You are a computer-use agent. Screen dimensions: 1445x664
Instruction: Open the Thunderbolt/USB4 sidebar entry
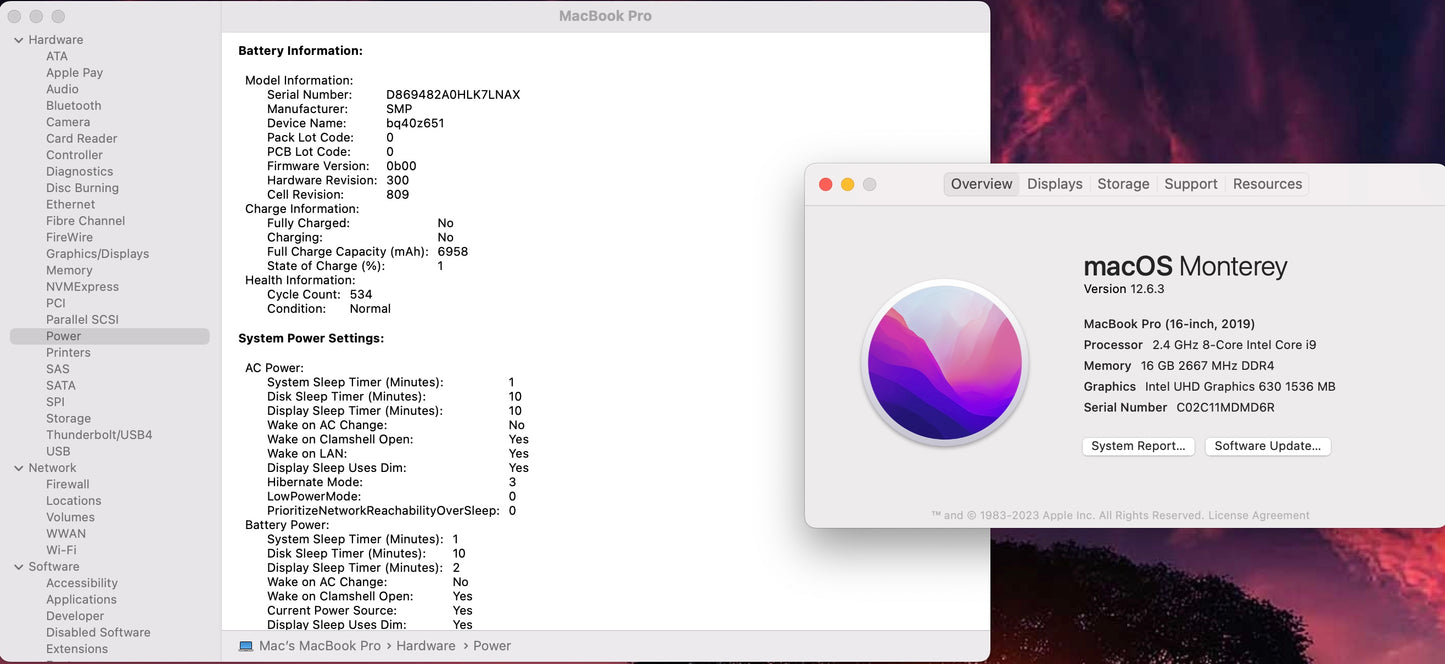pos(99,435)
